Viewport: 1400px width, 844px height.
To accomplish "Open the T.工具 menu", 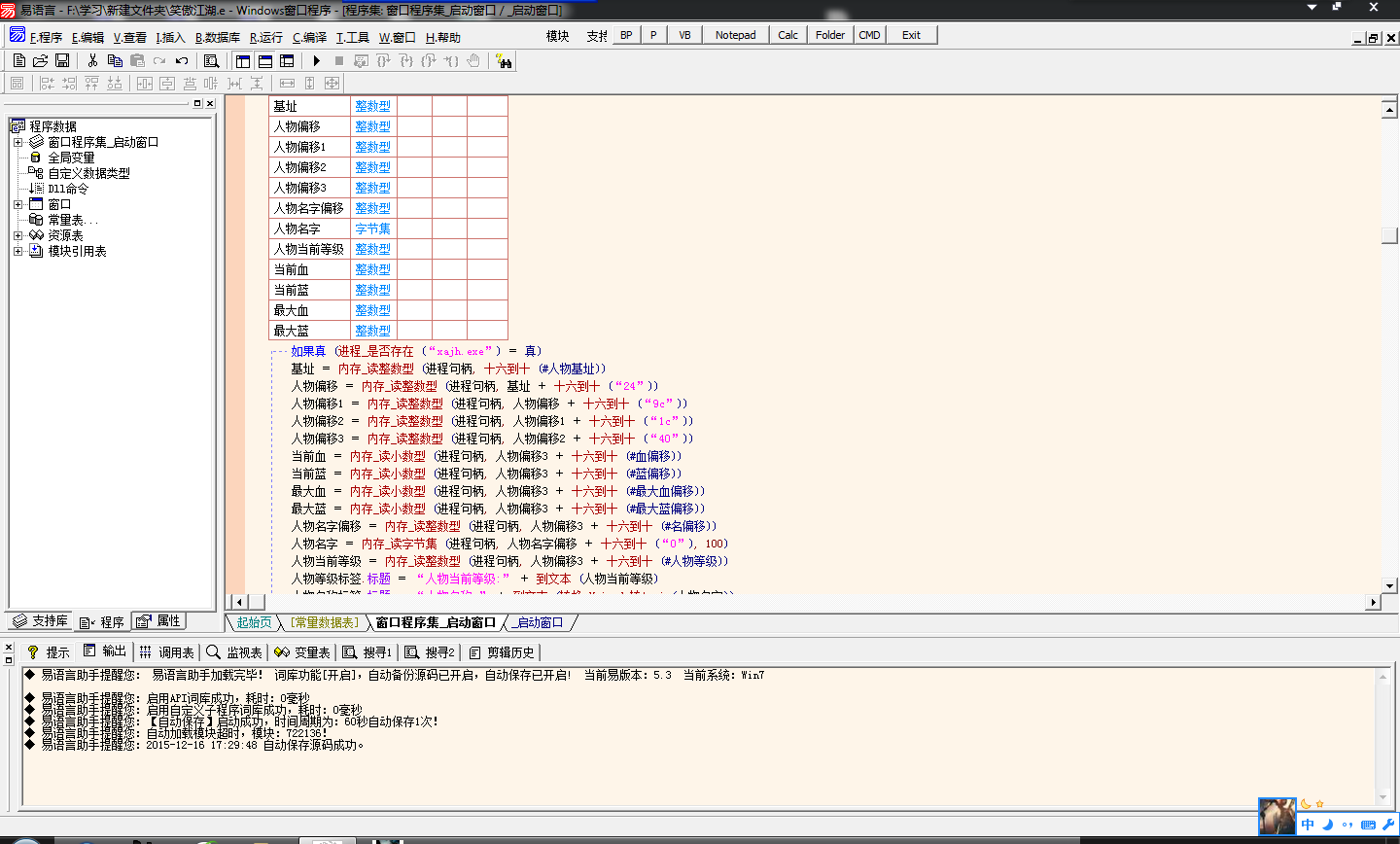I will [x=353, y=37].
